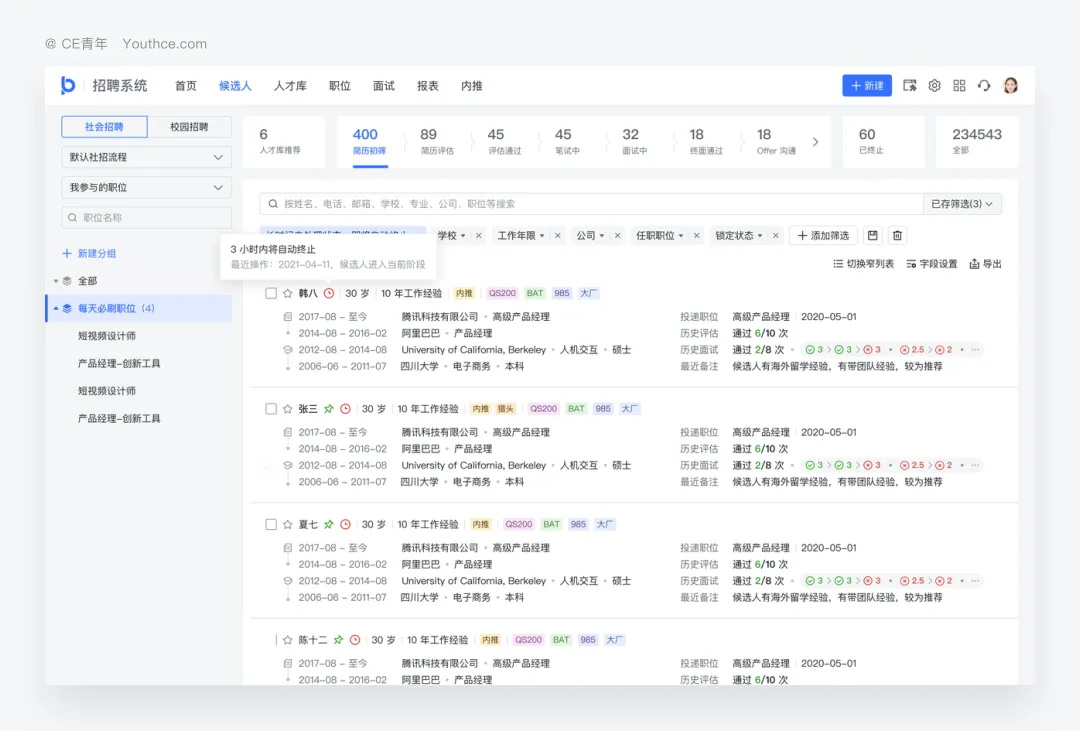Screen dimensions: 1080x731
Task: Select the checkbox for candidate 张三
Action: pyautogui.click(x=271, y=409)
